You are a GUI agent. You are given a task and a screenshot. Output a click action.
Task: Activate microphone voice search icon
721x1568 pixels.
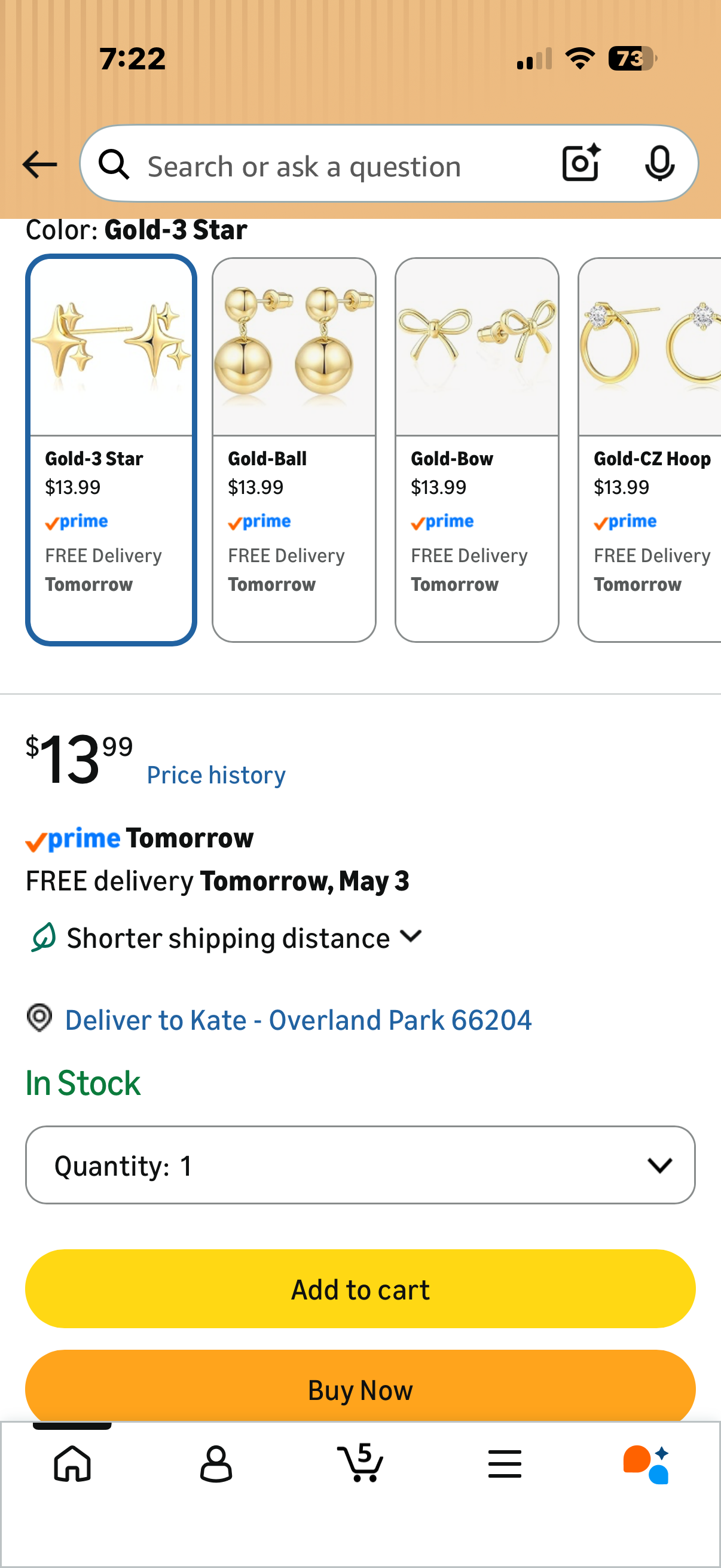(659, 163)
